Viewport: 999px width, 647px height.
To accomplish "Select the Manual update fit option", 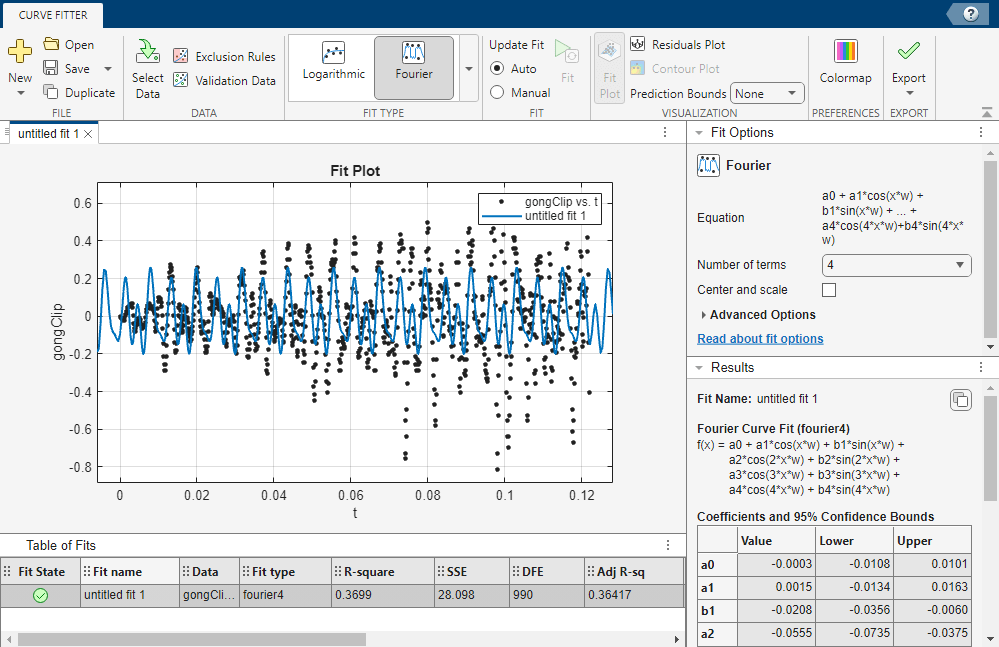I will [497, 92].
